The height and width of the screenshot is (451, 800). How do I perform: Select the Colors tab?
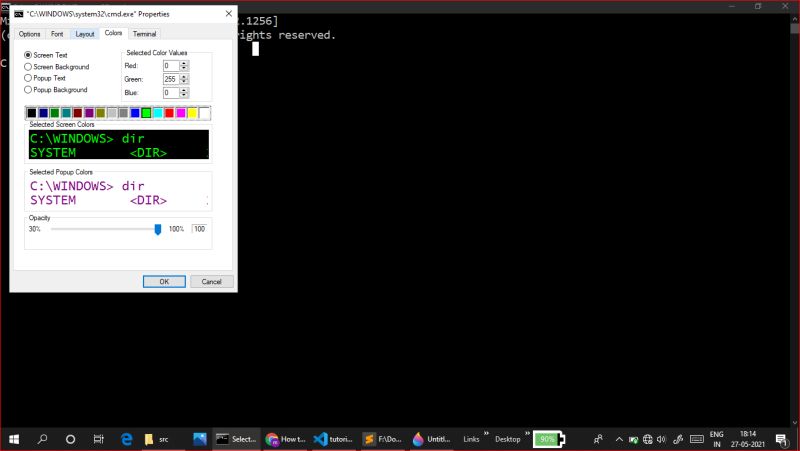pos(113,33)
